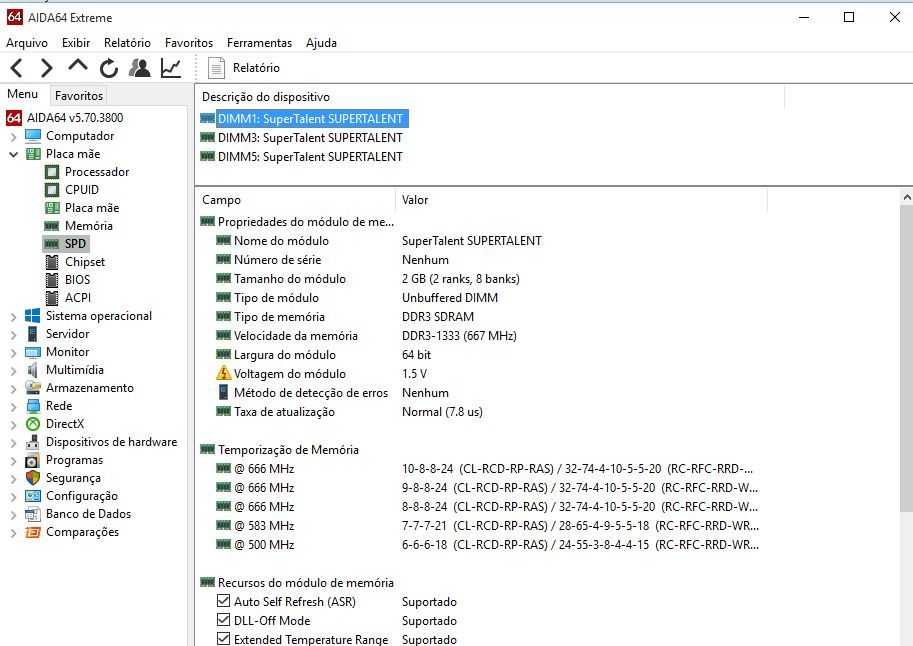Open the Relatório menu in the menu bar

[128, 43]
